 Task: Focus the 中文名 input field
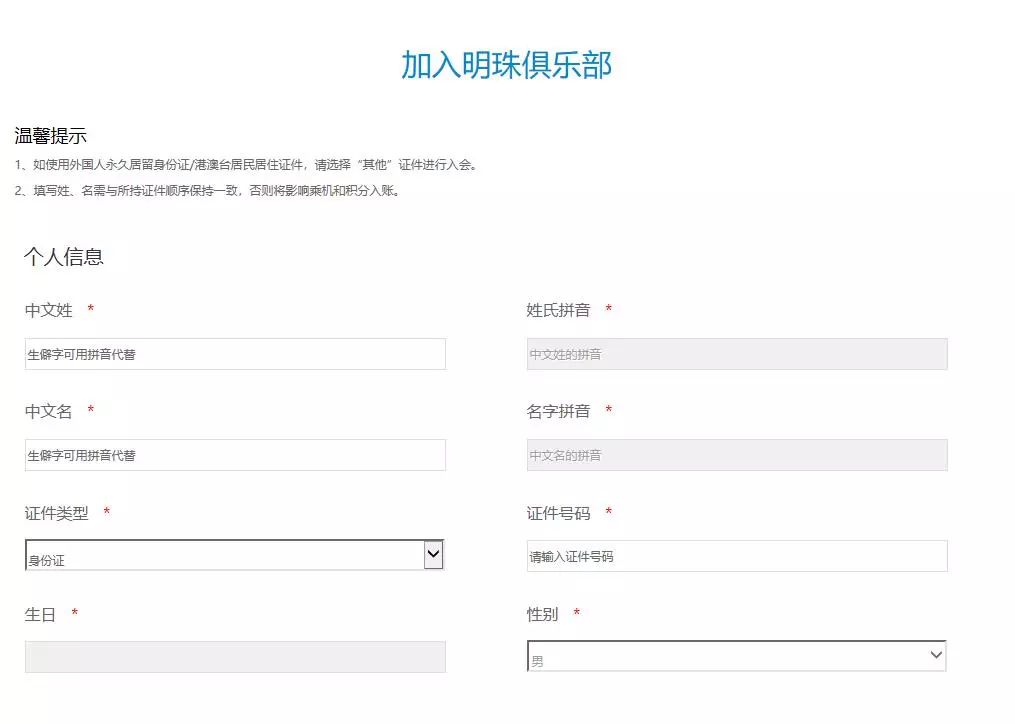235,455
